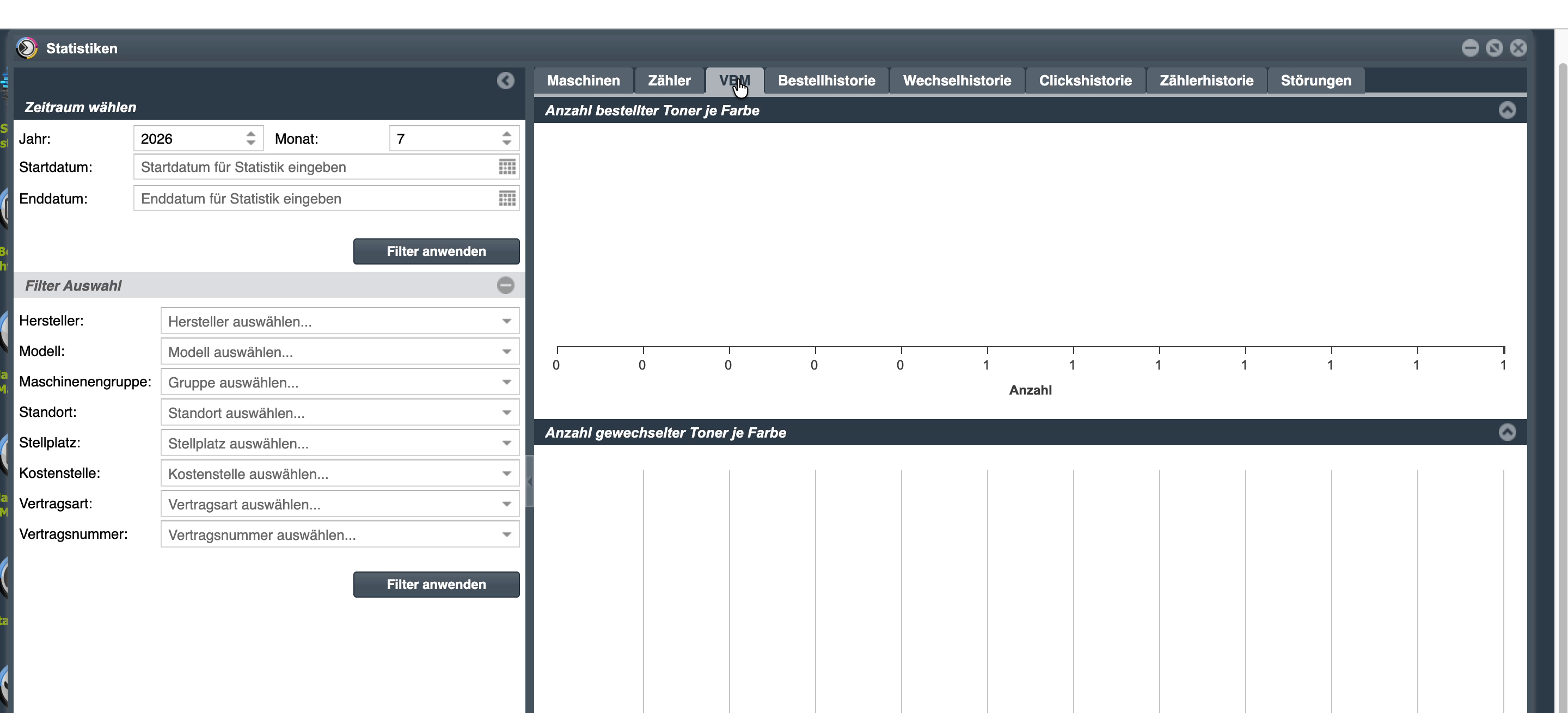Increase the Jahr spinner value
The width and height of the screenshot is (1568, 713).
point(251,134)
